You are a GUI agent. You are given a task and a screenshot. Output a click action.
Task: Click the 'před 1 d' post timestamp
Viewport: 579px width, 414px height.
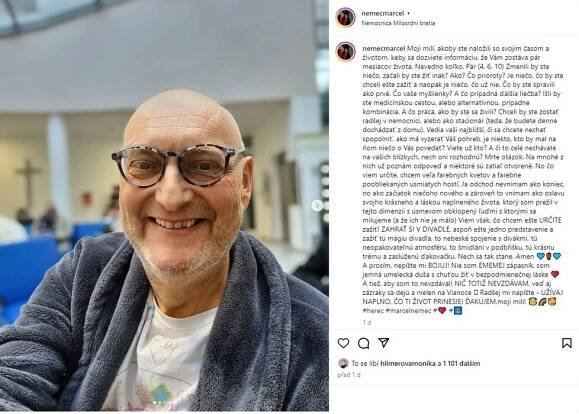point(349,375)
